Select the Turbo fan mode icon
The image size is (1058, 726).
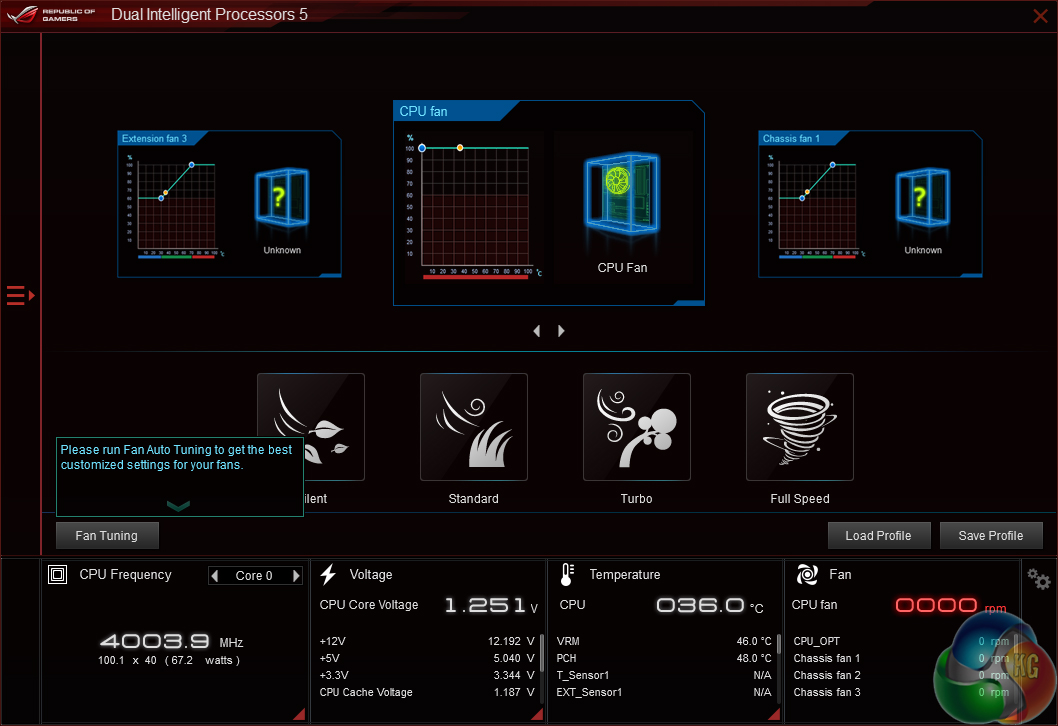(x=636, y=427)
